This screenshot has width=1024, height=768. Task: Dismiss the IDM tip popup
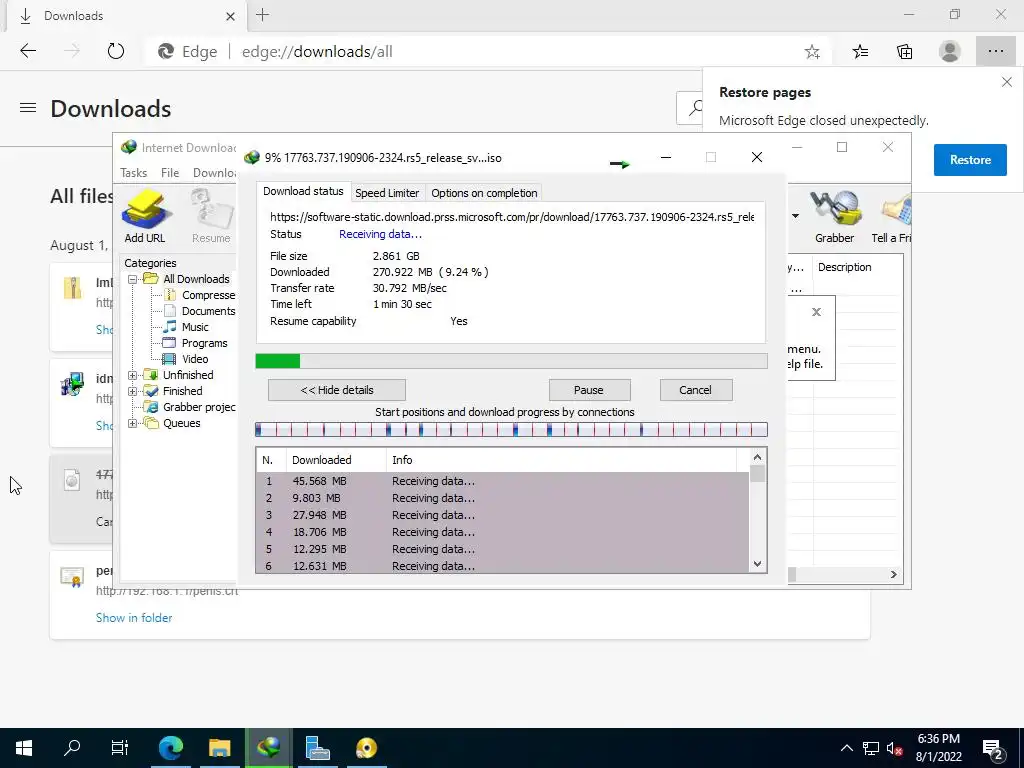[816, 312]
